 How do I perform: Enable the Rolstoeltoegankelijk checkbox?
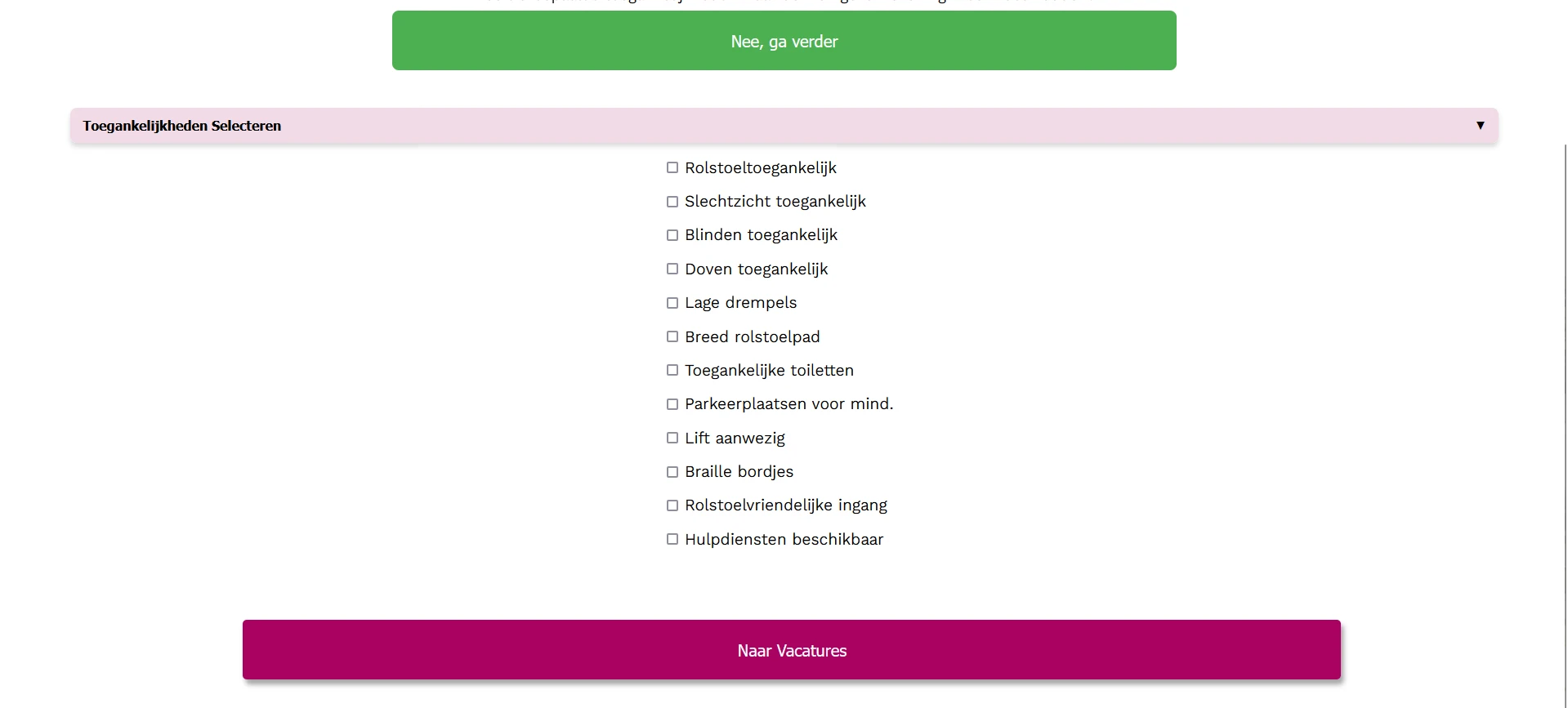[x=672, y=167]
